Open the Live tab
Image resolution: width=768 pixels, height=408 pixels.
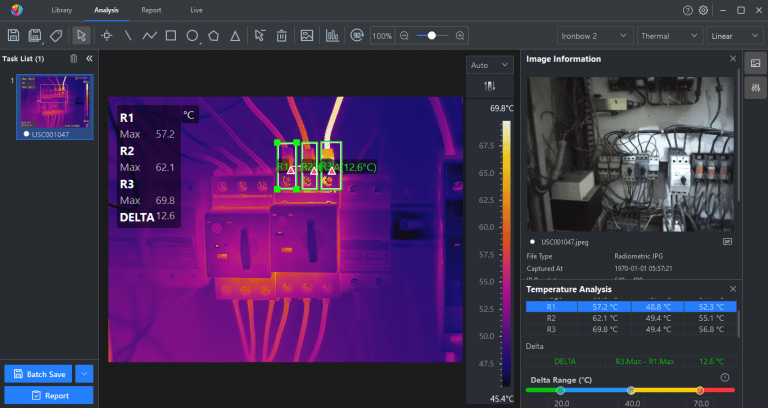[195, 10]
